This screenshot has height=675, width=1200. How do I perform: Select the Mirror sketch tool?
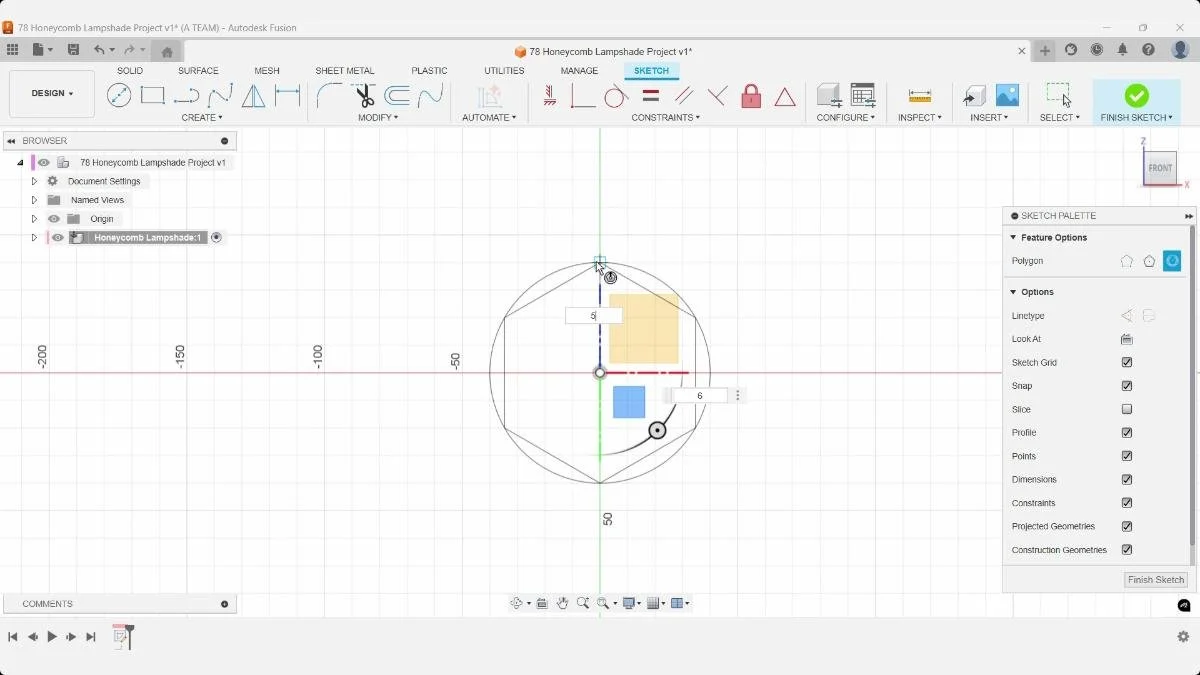coord(254,96)
